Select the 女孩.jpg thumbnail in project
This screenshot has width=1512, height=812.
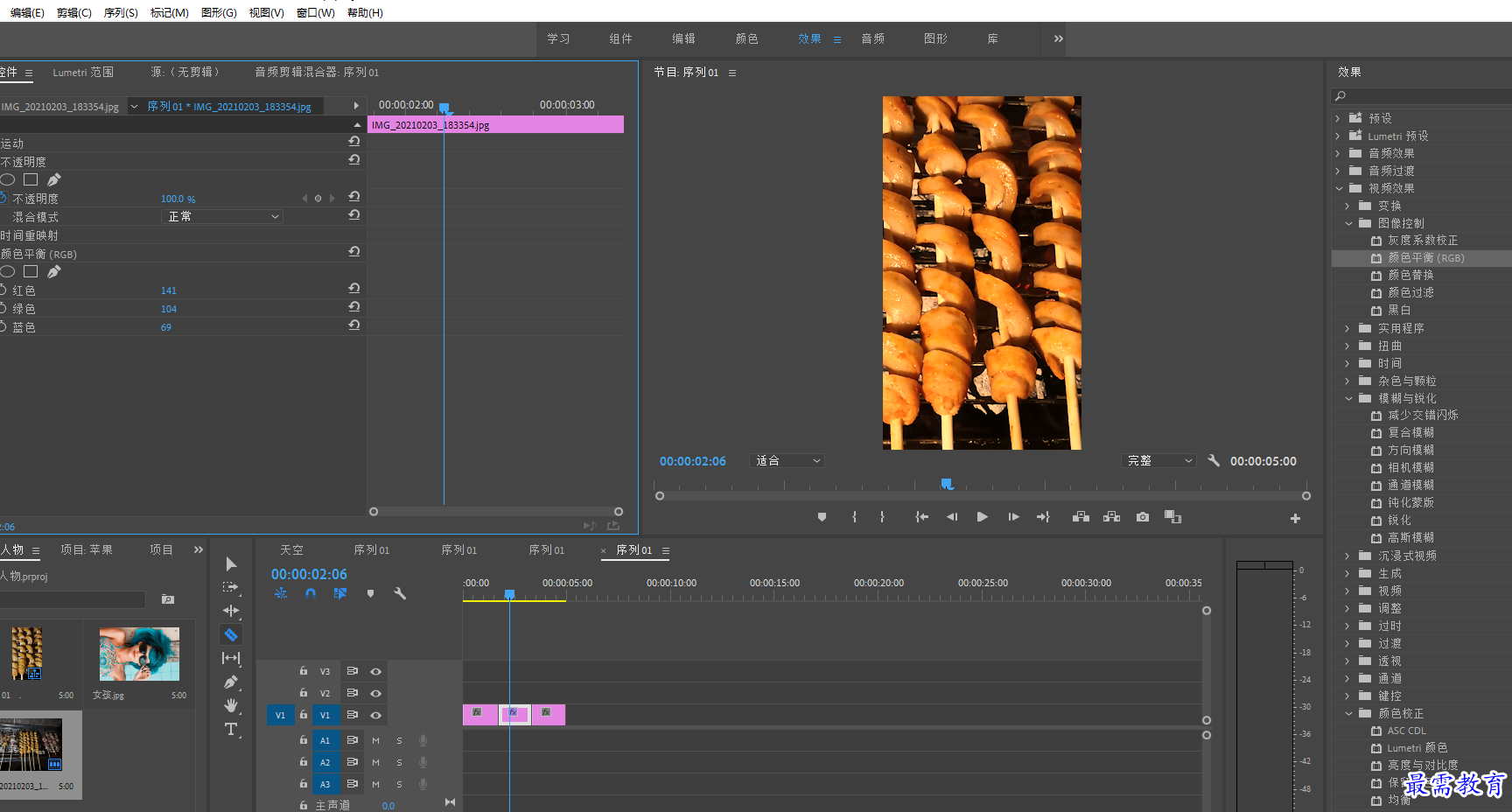click(139, 654)
